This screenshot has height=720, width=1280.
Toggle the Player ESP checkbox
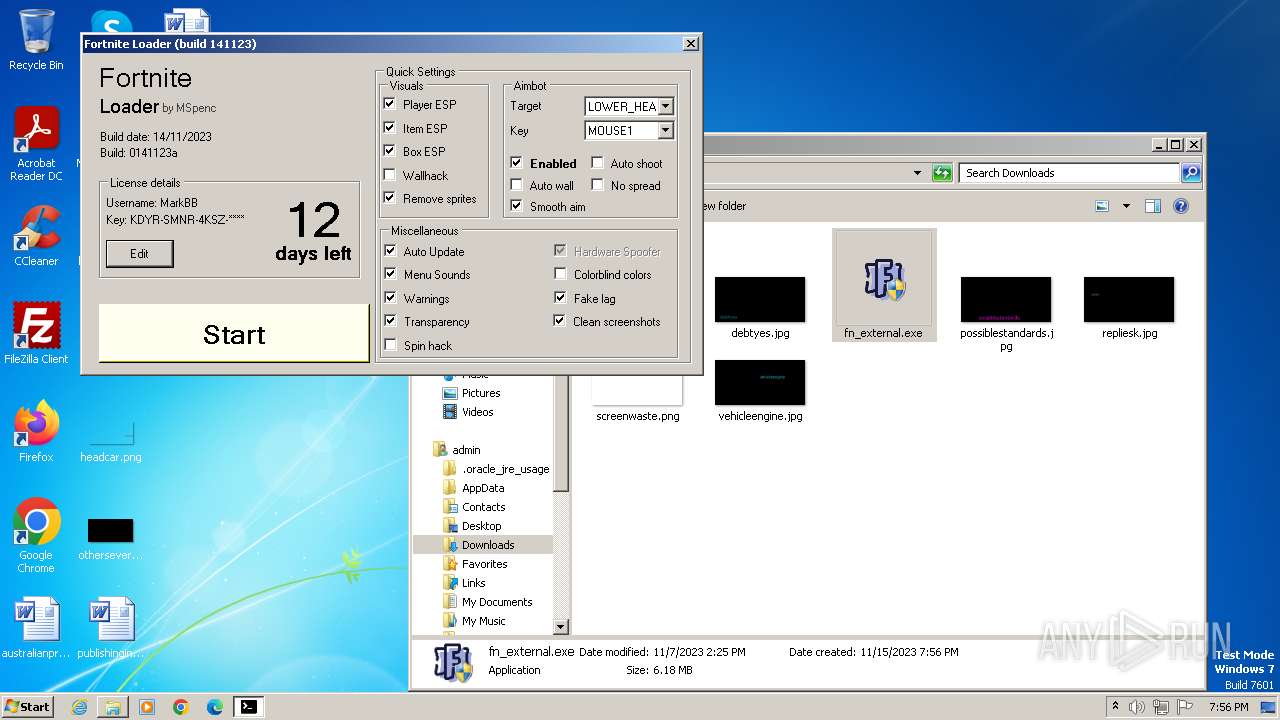390,104
